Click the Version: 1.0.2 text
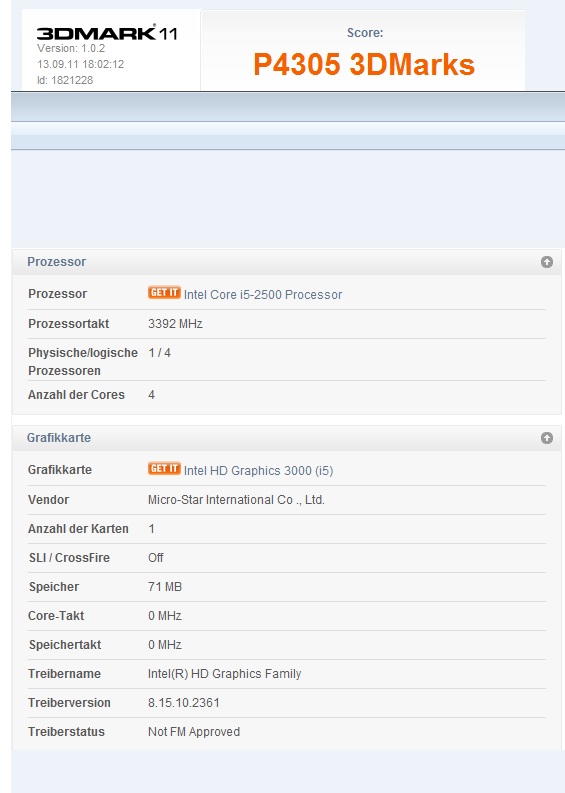Viewport: 565px width, 793px height. pyautogui.click(x=71, y=49)
